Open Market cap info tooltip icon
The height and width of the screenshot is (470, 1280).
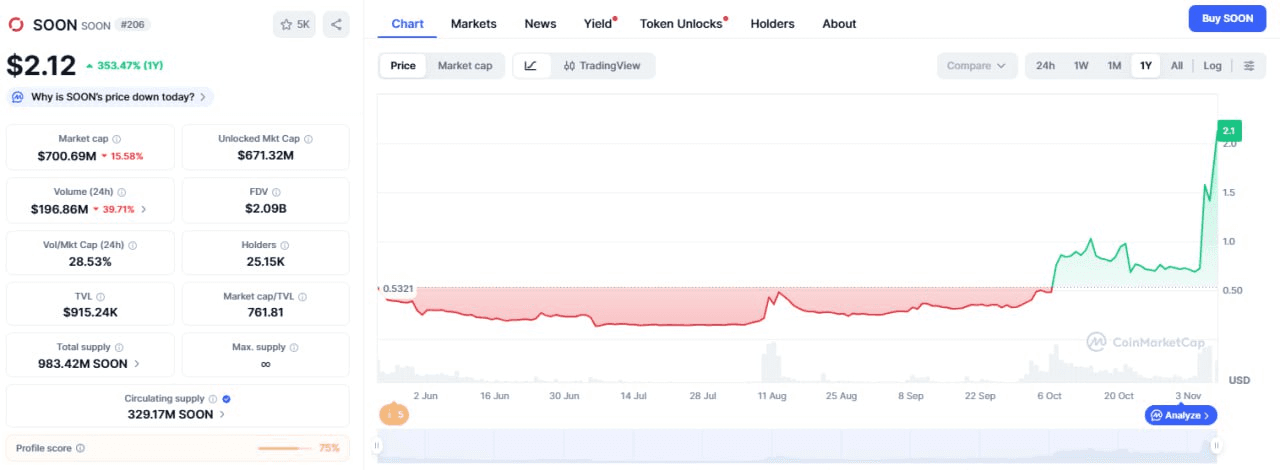point(117,139)
